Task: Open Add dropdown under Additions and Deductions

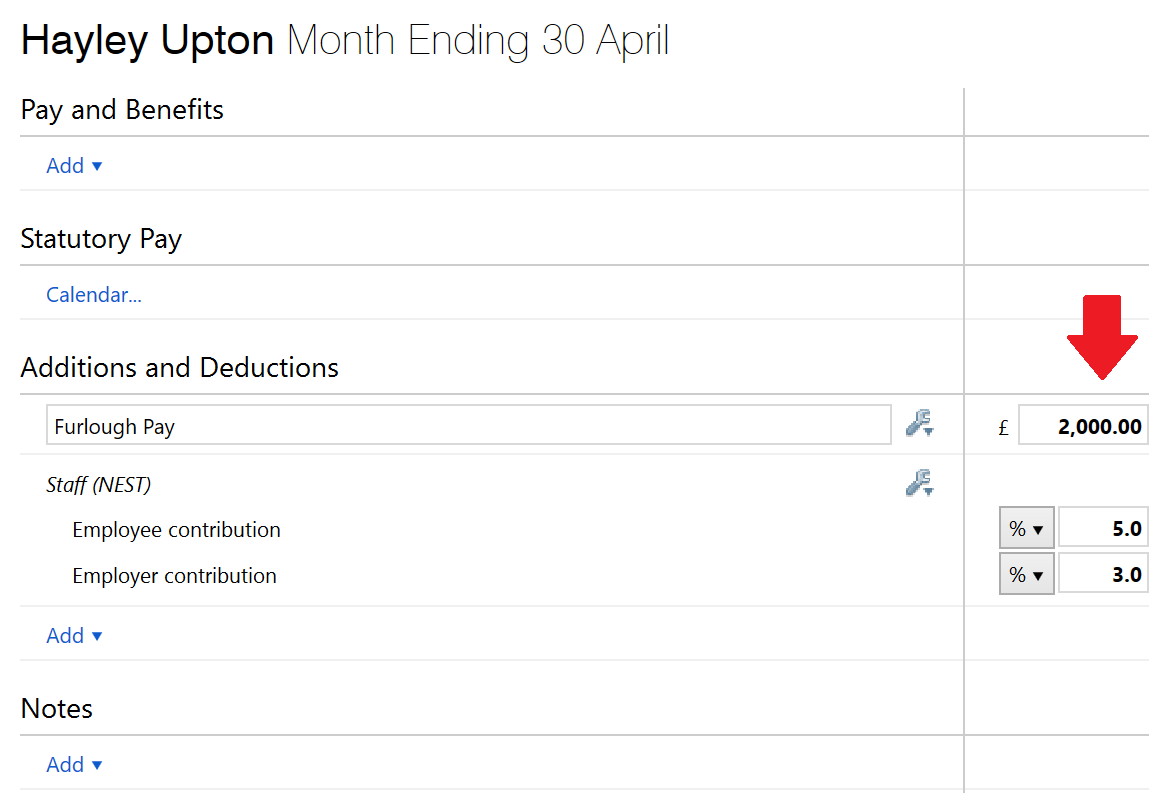Action: (x=74, y=635)
